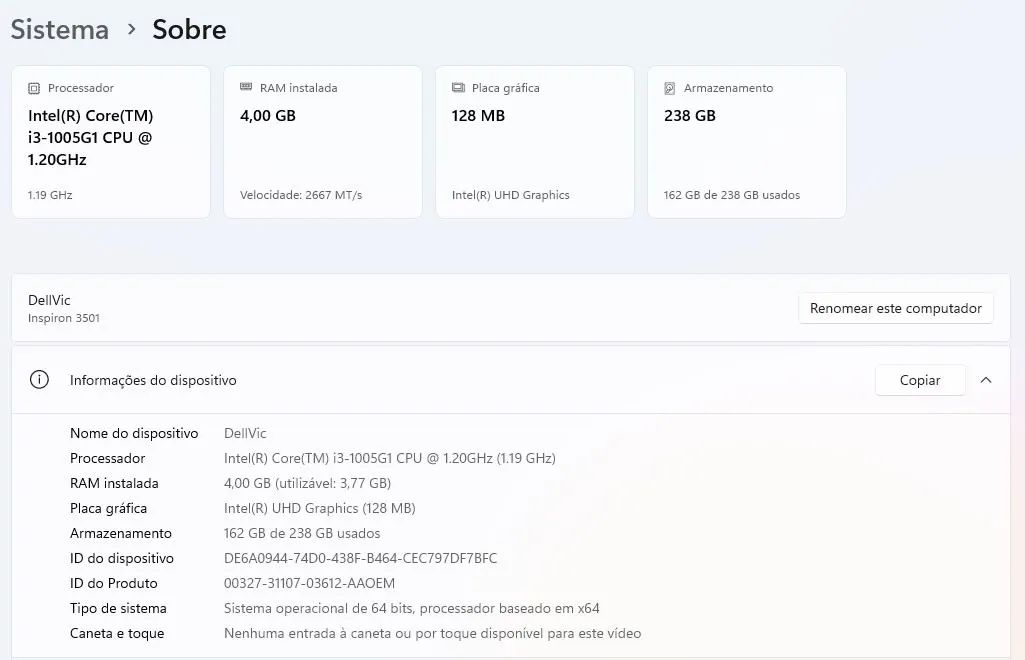The width and height of the screenshot is (1025, 660).
Task: Click RAM value '4,00 GB (utilizável: 3,77 GB)'
Action: click(307, 484)
